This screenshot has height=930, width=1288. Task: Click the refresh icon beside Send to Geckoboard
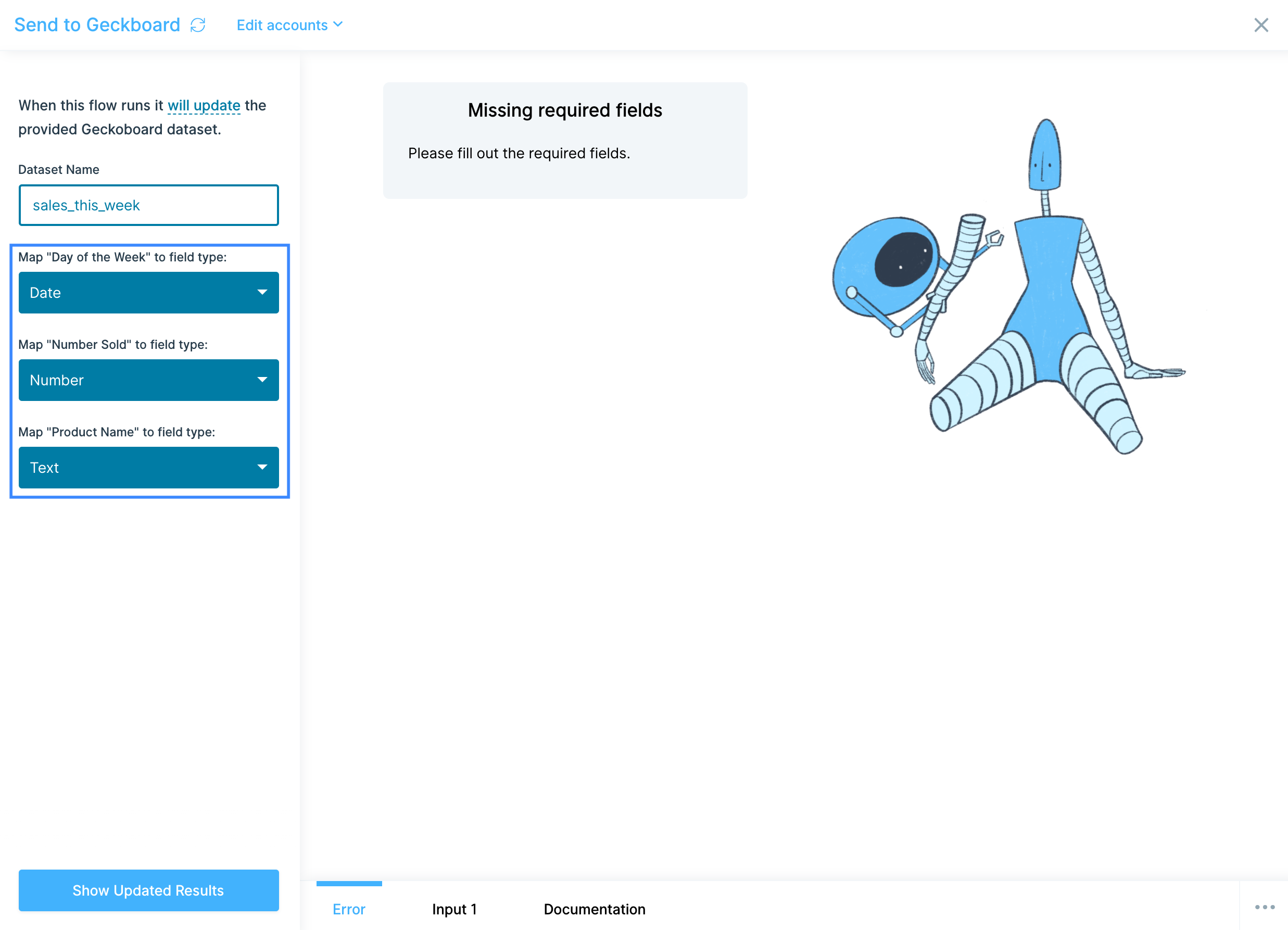pyautogui.click(x=198, y=25)
